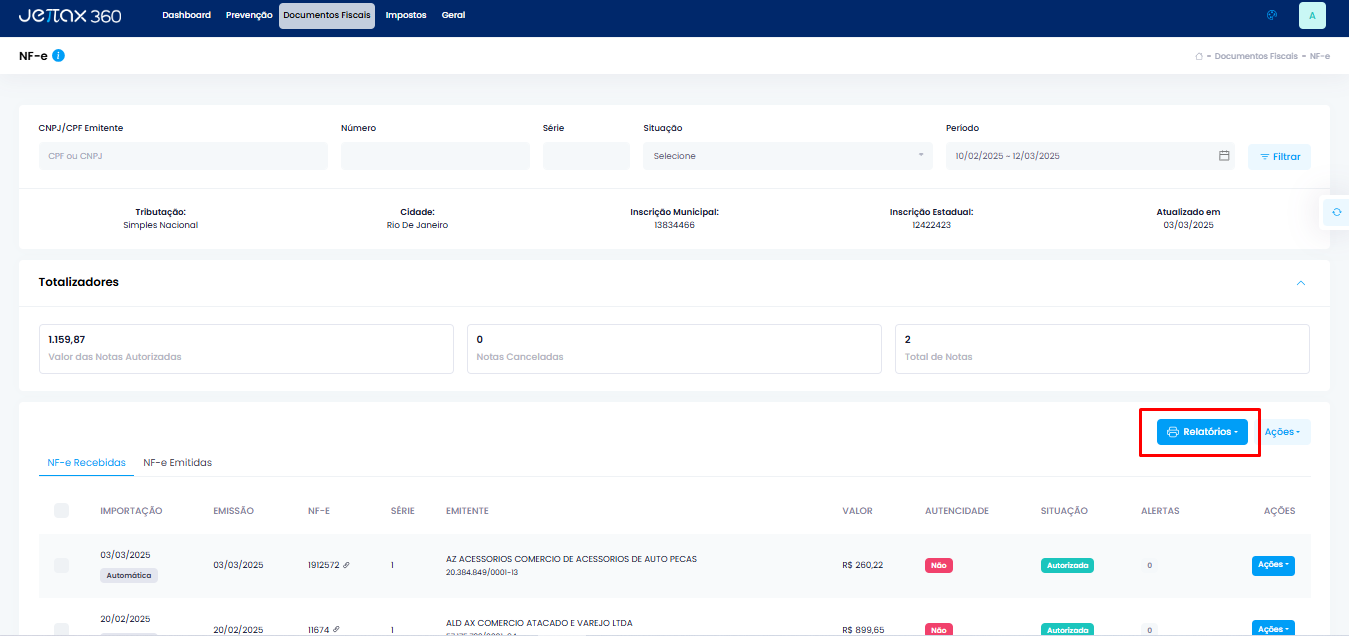Image resolution: width=1349 pixels, height=636 pixels.
Task: Click NF-e number 11674
Action: point(319,629)
